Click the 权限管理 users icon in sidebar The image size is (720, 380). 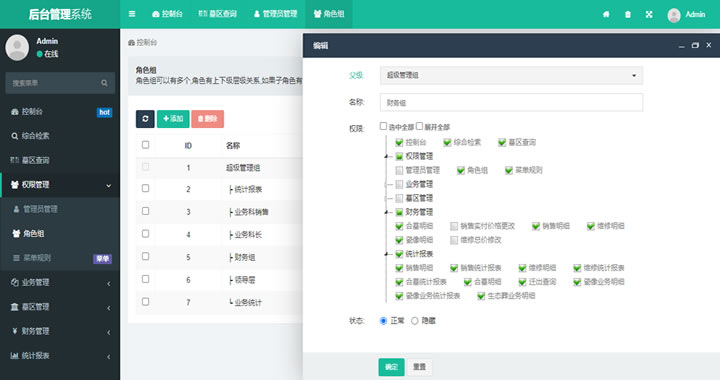point(15,184)
